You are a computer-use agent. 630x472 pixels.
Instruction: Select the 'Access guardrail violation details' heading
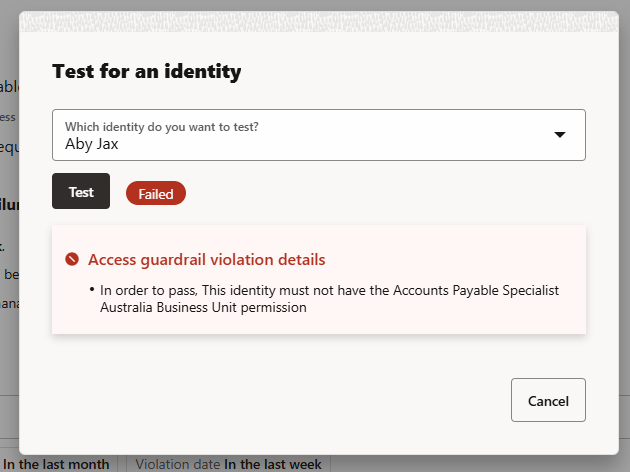pyautogui.click(x=206, y=260)
